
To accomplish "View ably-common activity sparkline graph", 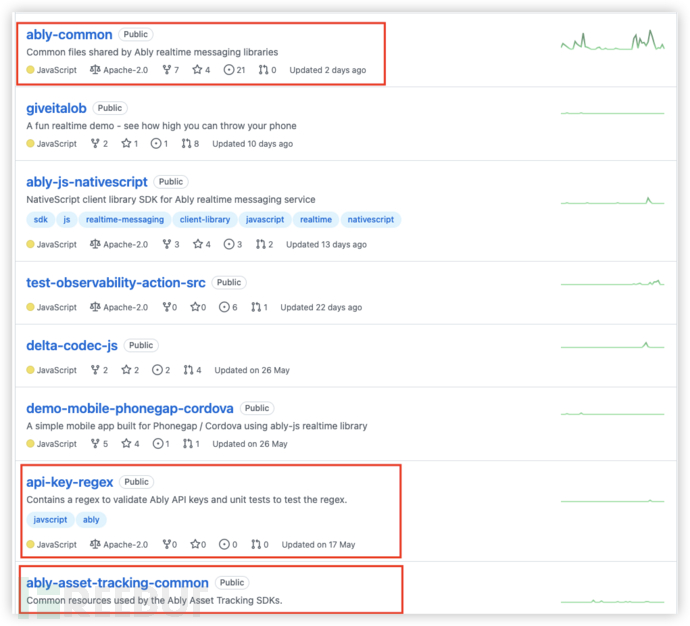I will click(x=613, y=40).
